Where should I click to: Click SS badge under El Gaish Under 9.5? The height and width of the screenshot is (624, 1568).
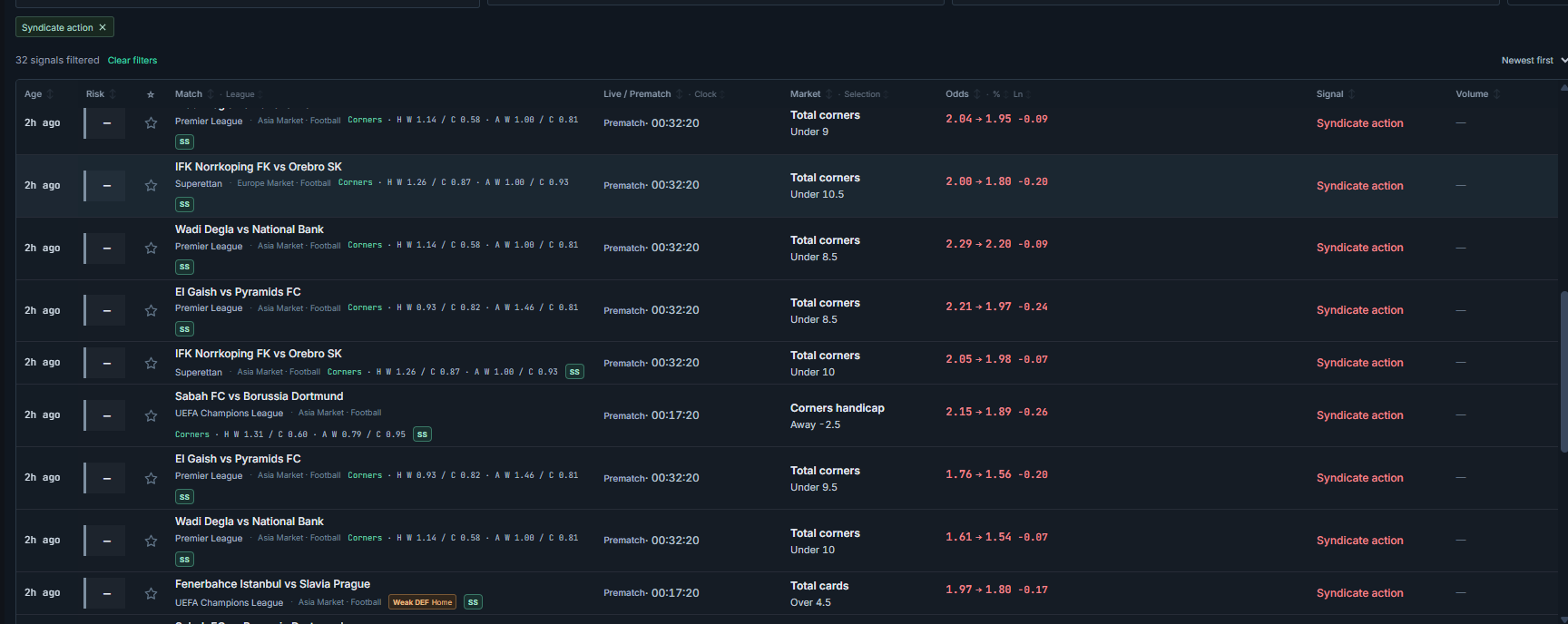184,497
